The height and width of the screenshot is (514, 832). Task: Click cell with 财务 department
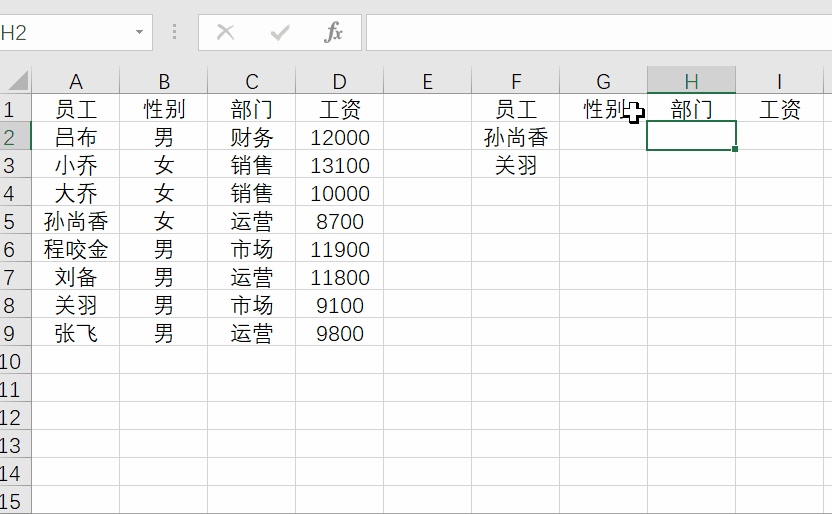point(252,137)
